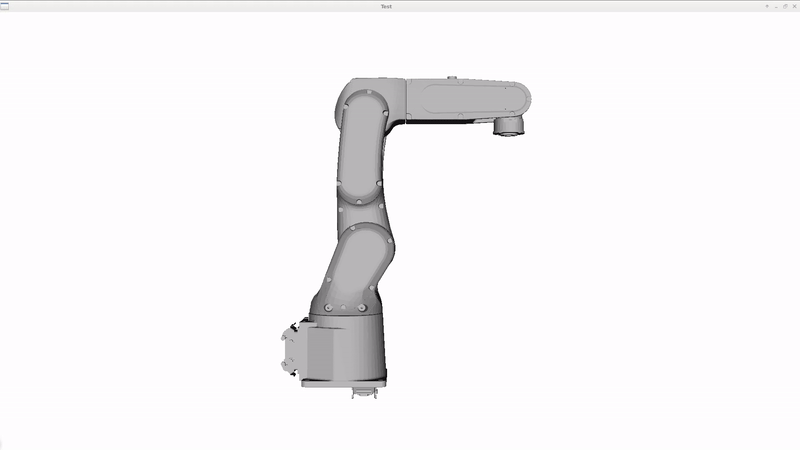The height and width of the screenshot is (450, 800).
Task: Click the shade/roll-up window button
Action: coord(767,7)
